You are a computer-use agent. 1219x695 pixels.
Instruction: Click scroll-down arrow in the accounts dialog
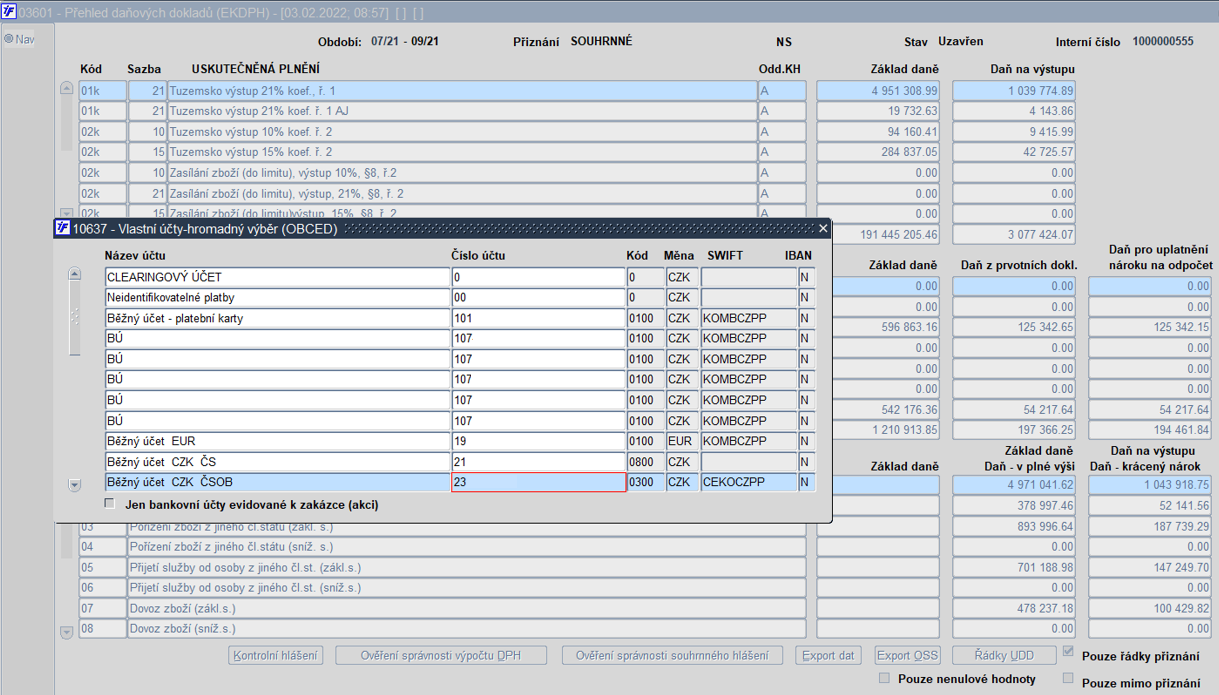coord(74,485)
